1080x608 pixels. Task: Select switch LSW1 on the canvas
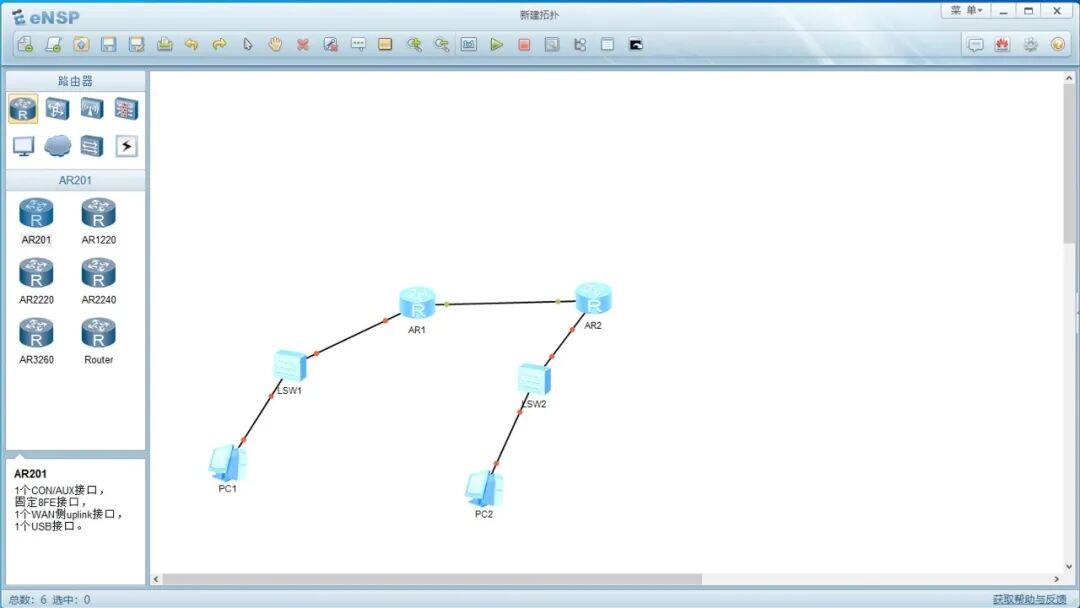pos(289,366)
